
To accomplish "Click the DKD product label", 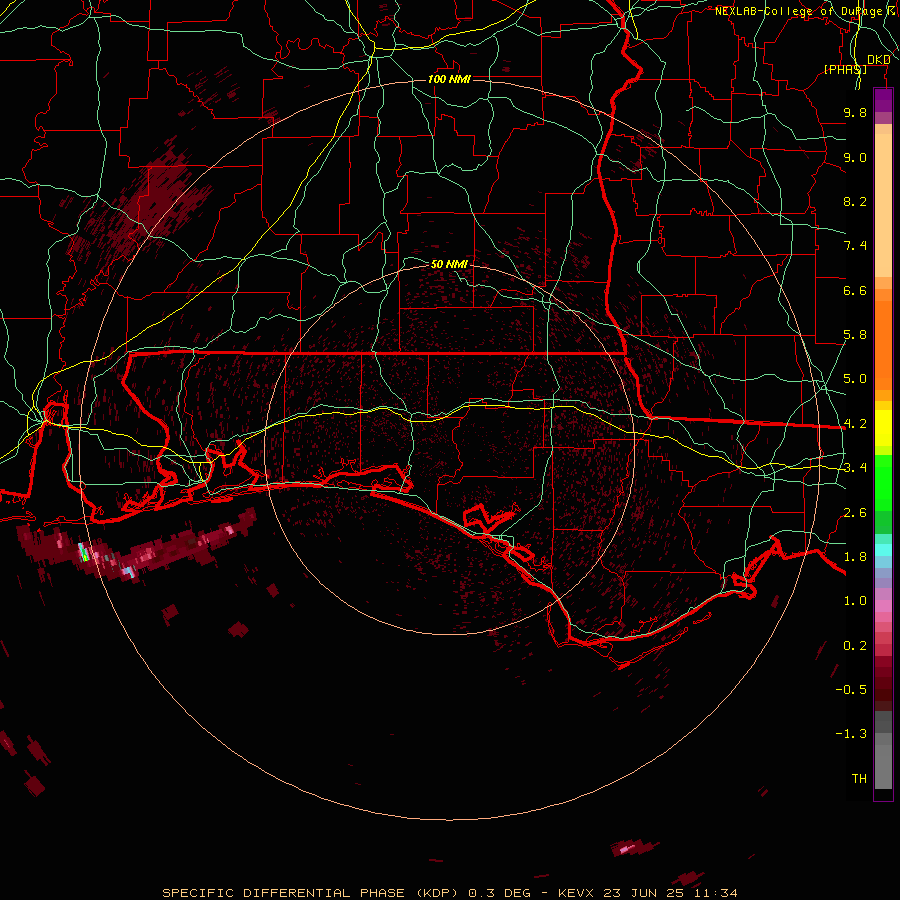I will click(879, 60).
